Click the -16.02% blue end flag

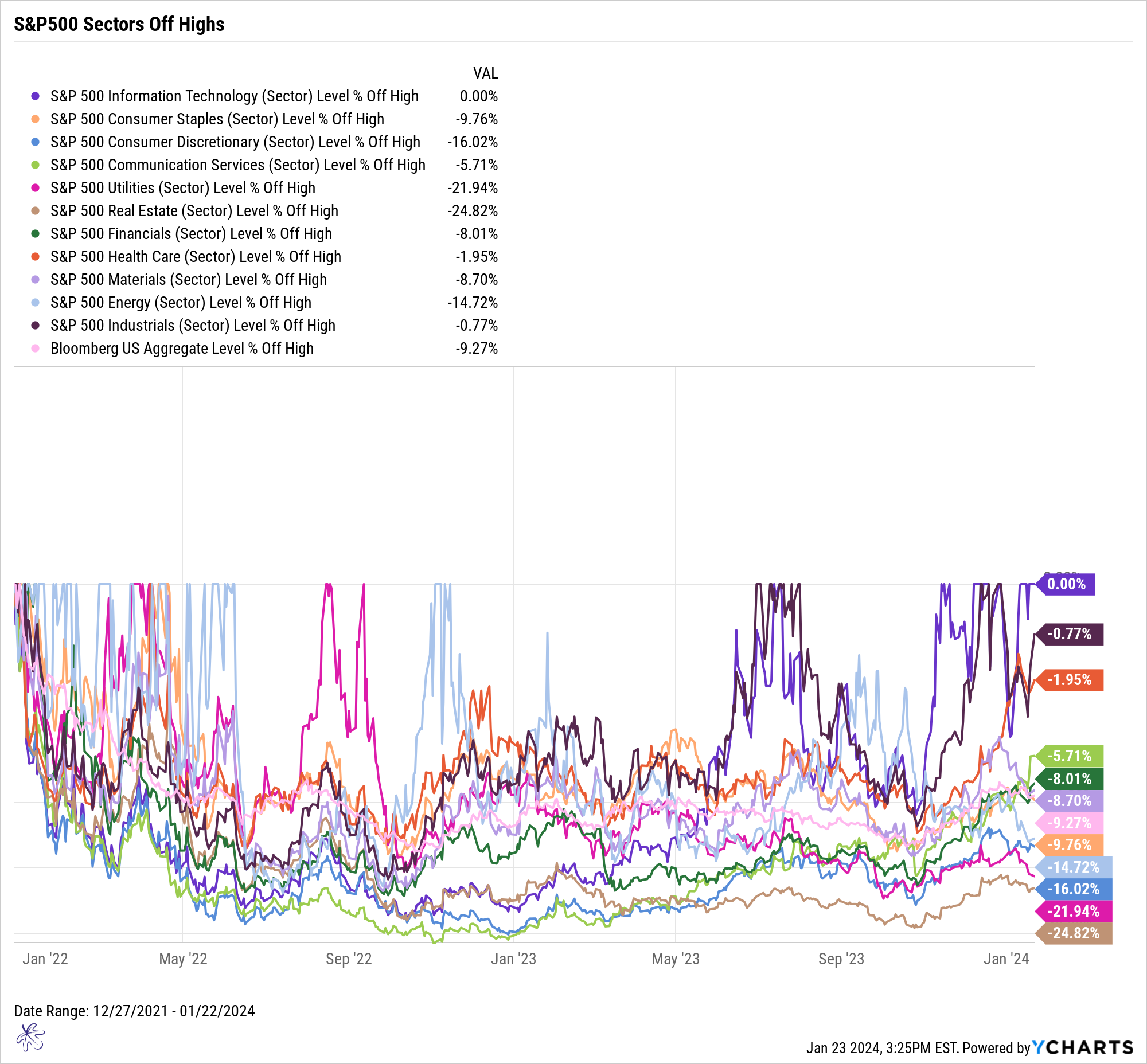(1074, 890)
